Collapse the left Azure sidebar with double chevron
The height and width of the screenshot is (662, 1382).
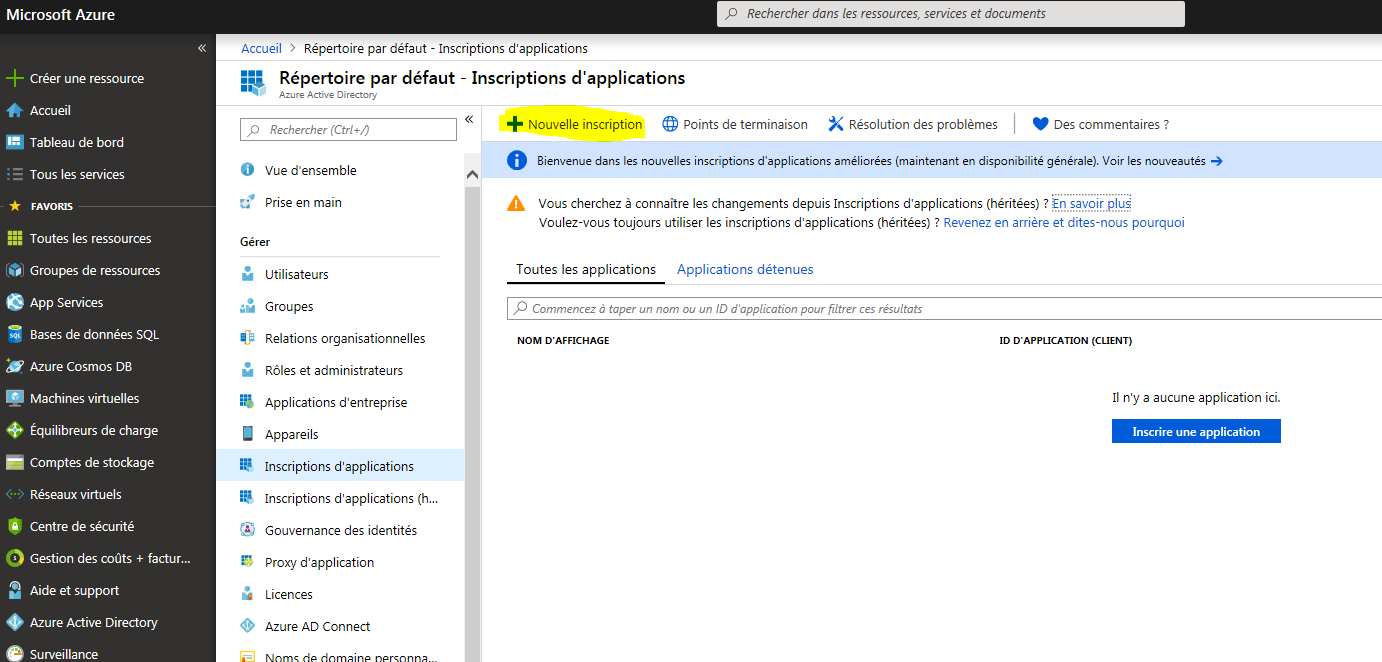pyautogui.click(x=202, y=48)
